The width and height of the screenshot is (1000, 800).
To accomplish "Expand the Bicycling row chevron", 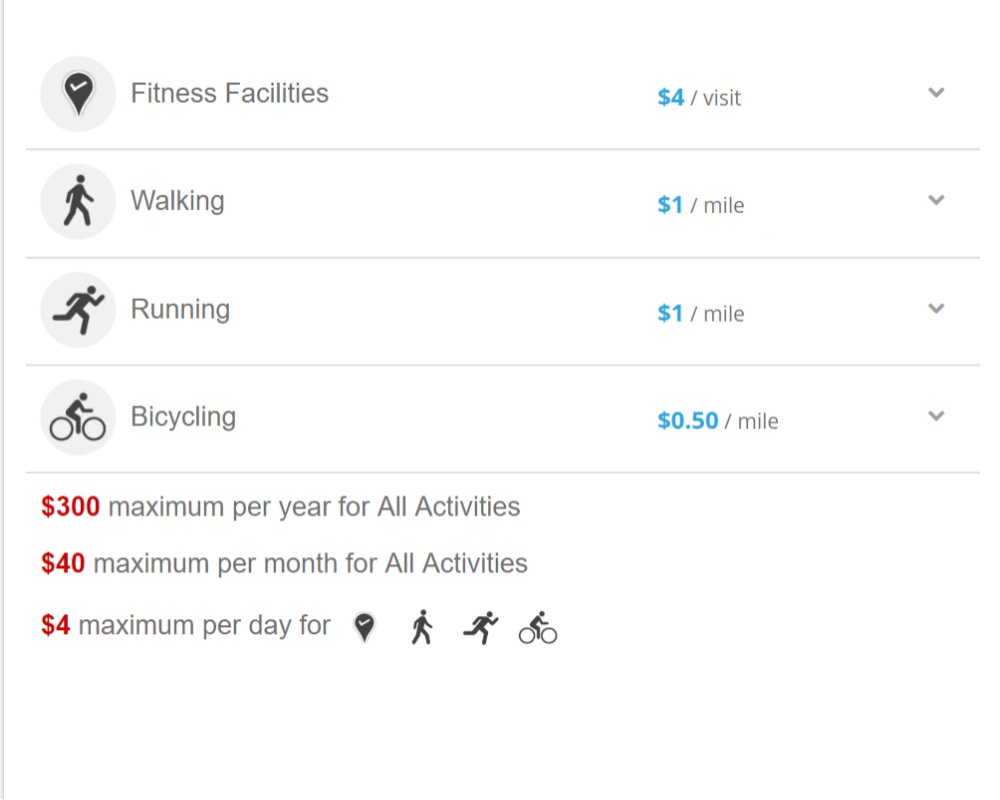I will [x=936, y=416].
